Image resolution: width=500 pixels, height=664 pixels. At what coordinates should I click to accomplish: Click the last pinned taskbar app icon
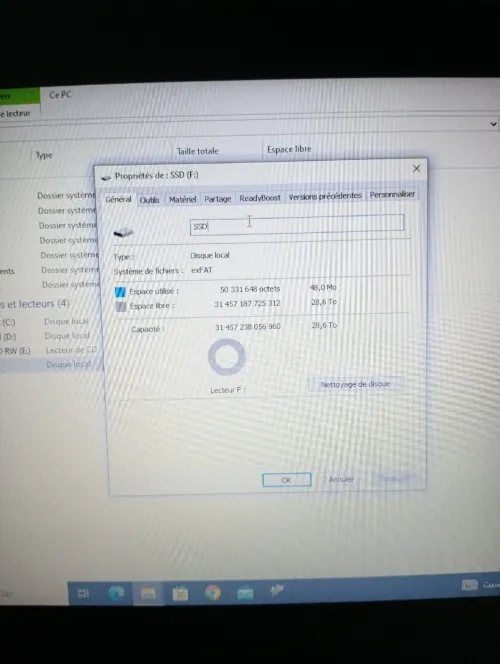(x=277, y=590)
